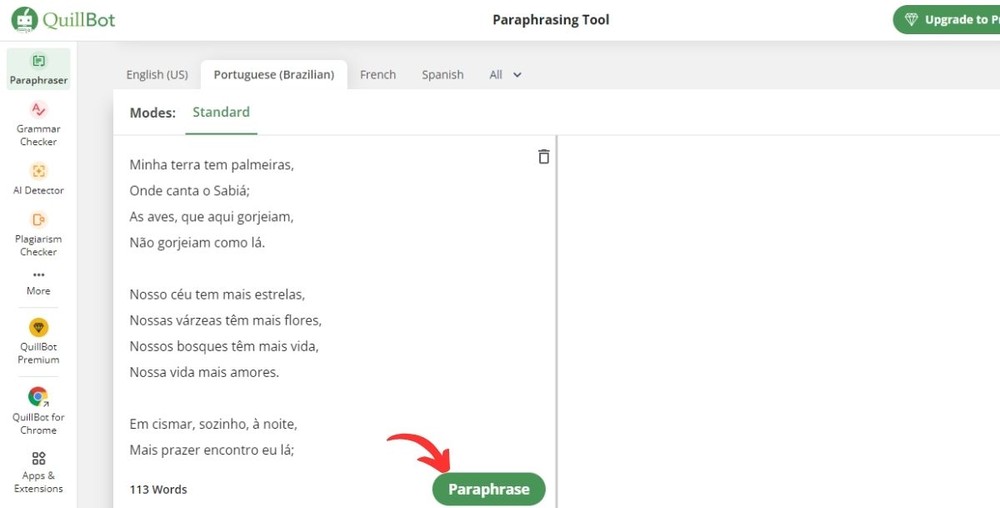This screenshot has width=1000, height=508.
Task: Click the green Paraphrase button
Action: pyautogui.click(x=489, y=489)
